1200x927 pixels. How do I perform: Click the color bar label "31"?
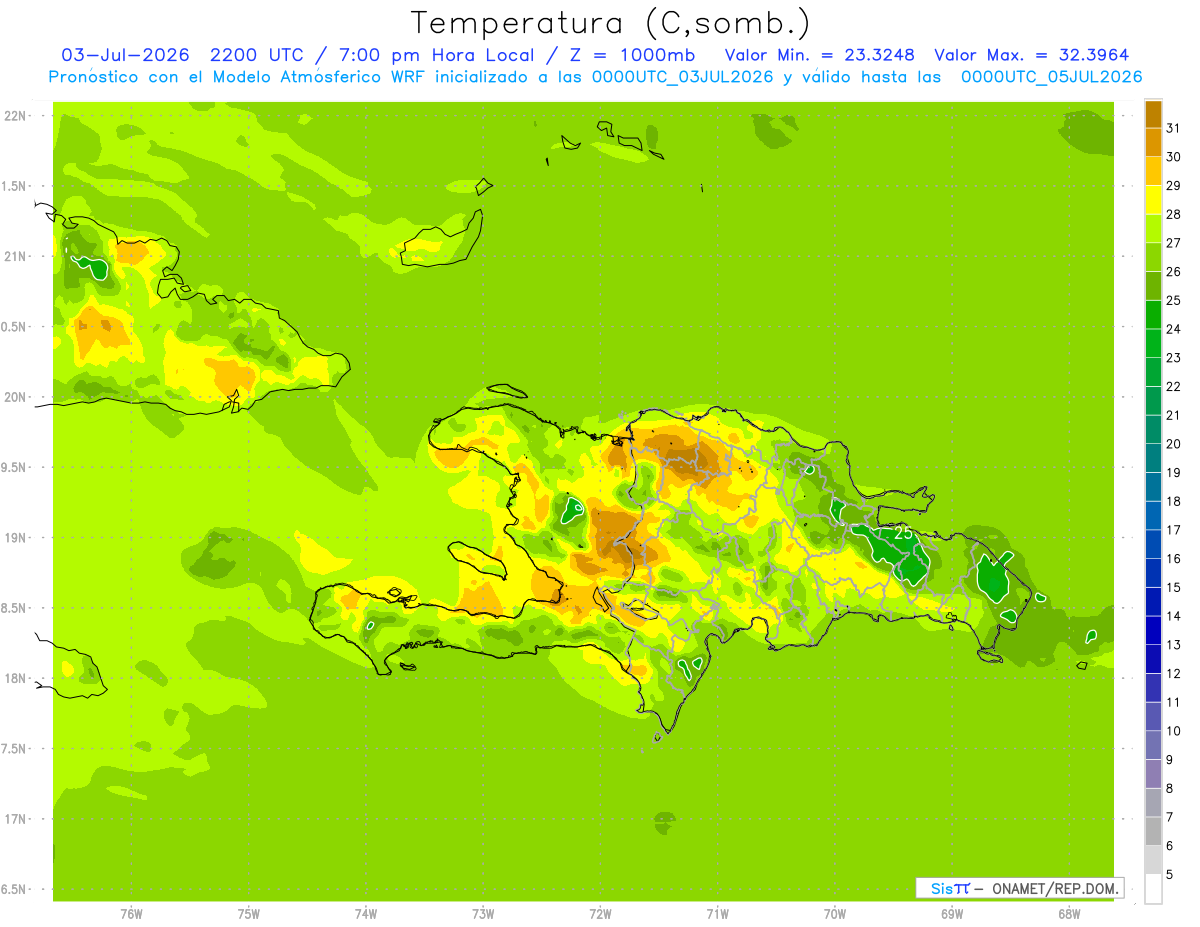click(x=1174, y=128)
